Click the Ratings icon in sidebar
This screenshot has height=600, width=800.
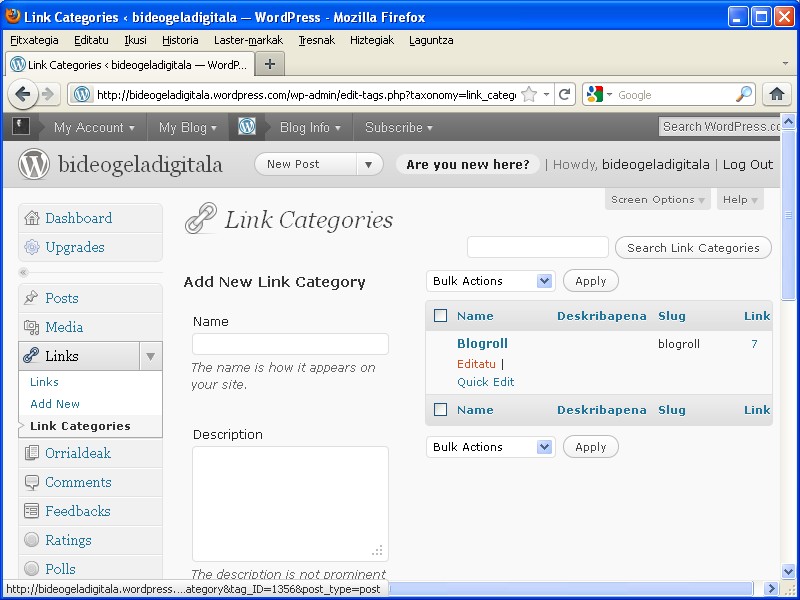tap(32, 540)
